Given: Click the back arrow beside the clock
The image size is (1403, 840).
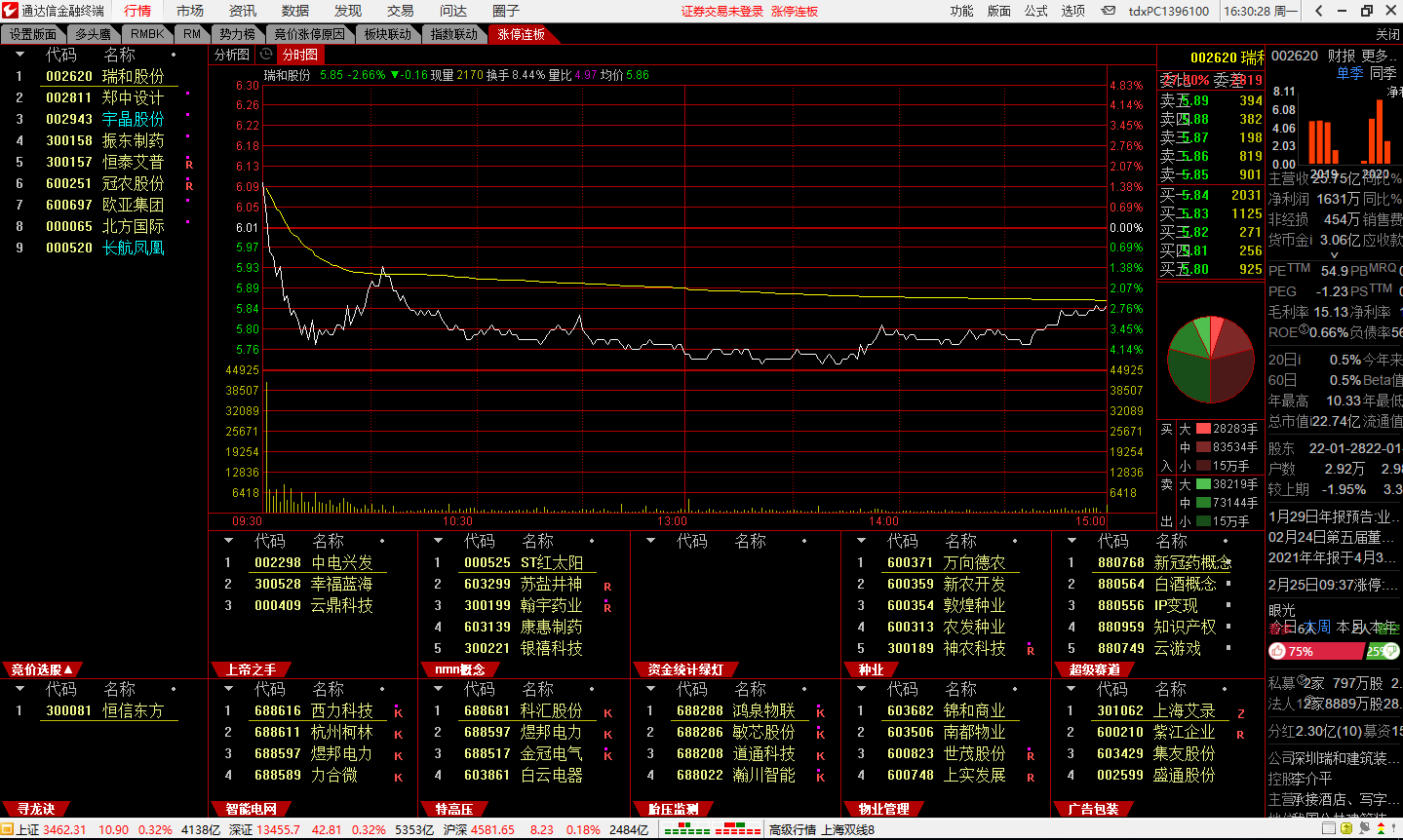Looking at the screenshot, I should coord(1319,11).
